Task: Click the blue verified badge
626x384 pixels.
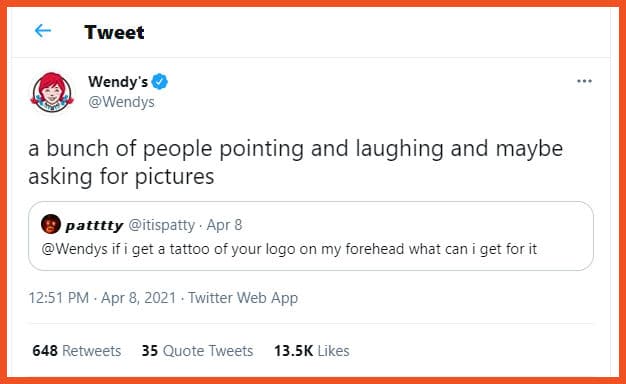Action: (160, 82)
